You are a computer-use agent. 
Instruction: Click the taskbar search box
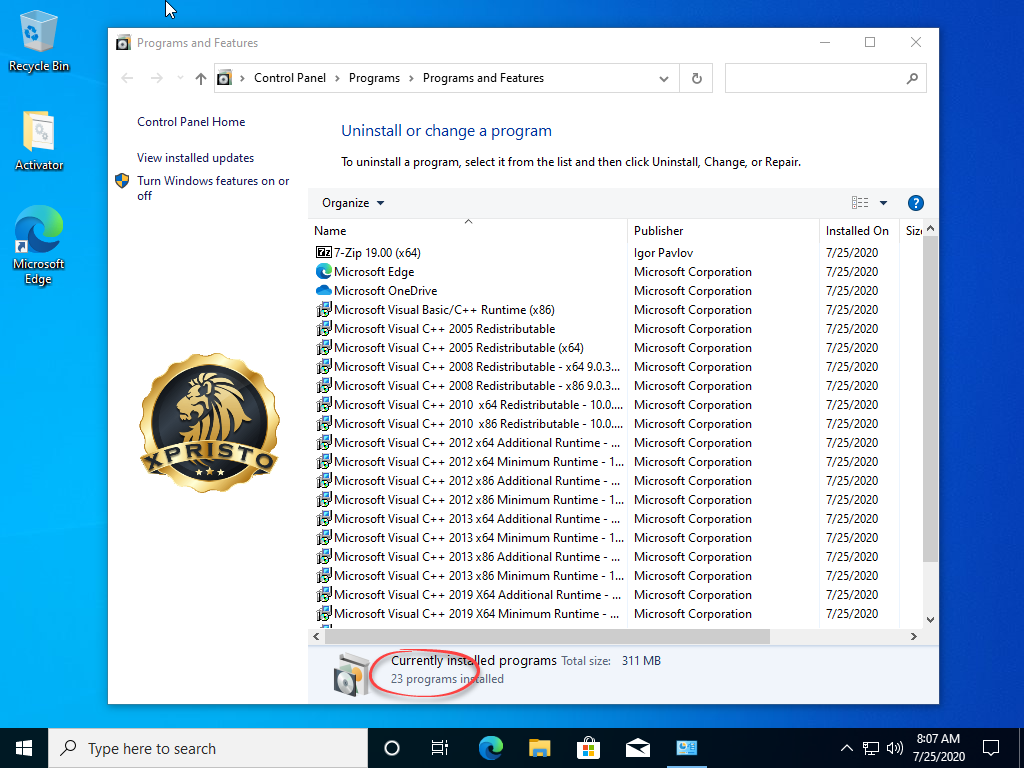(x=208, y=748)
